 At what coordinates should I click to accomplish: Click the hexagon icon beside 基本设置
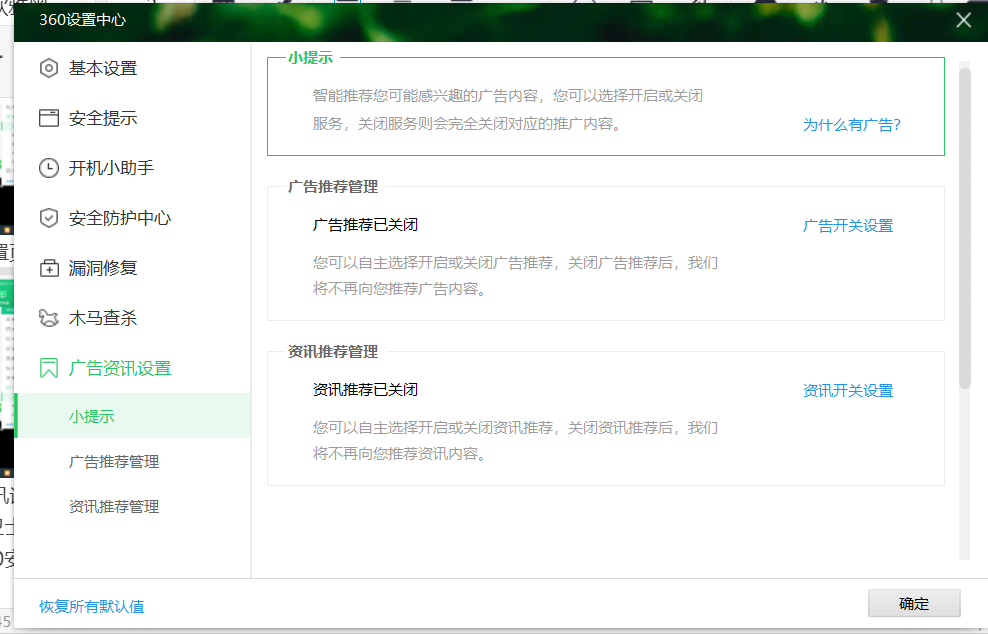click(x=49, y=68)
